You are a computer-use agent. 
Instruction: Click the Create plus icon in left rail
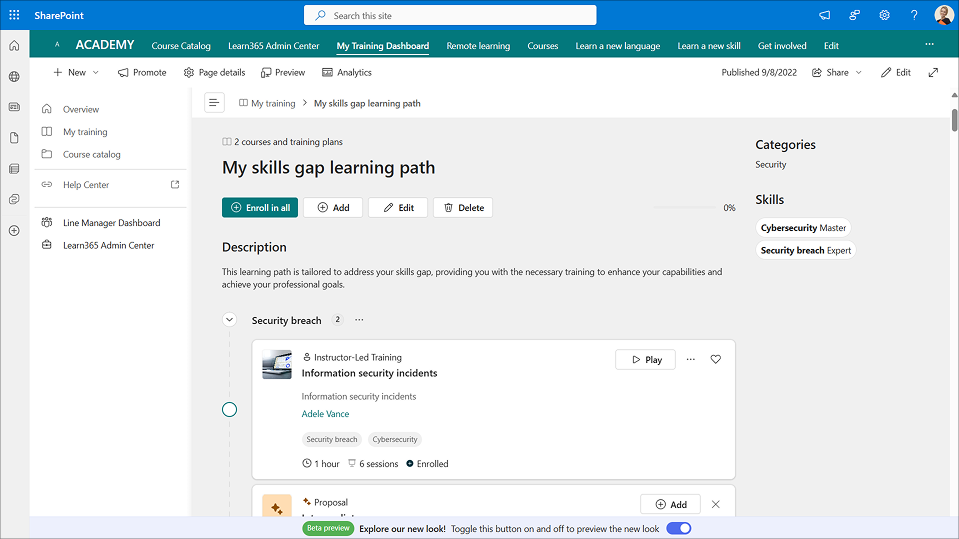[14, 231]
